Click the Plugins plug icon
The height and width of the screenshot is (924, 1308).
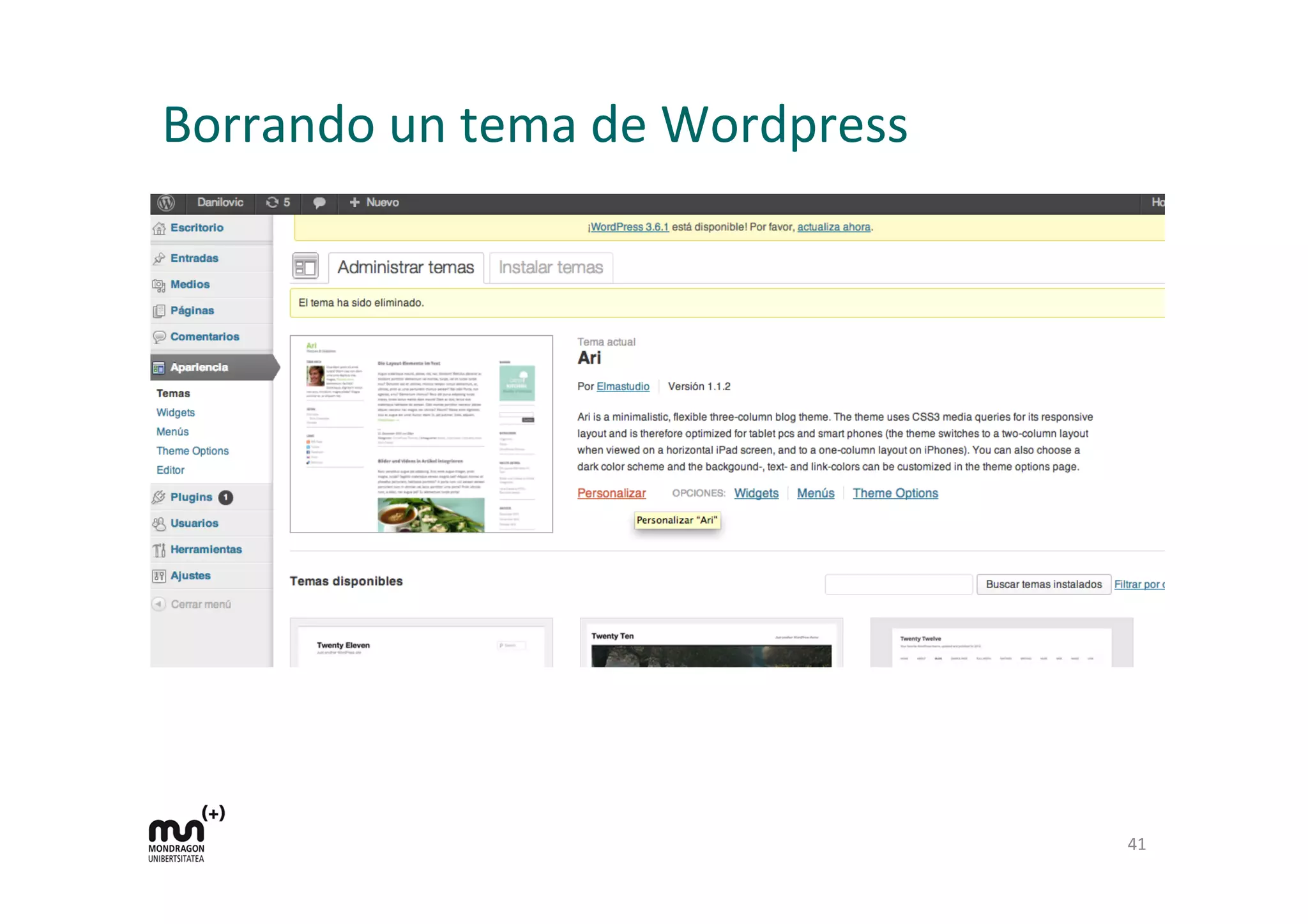(x=159, y=497)
